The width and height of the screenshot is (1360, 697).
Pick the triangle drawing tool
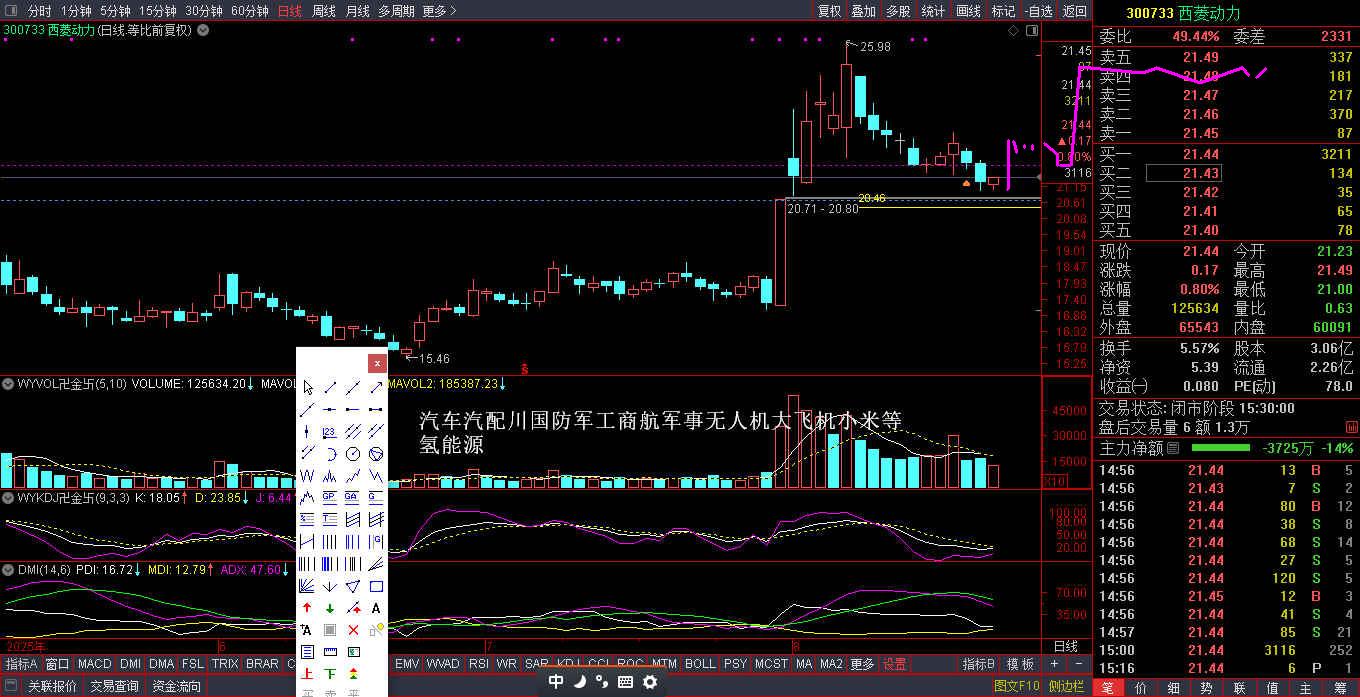point(352,586)
